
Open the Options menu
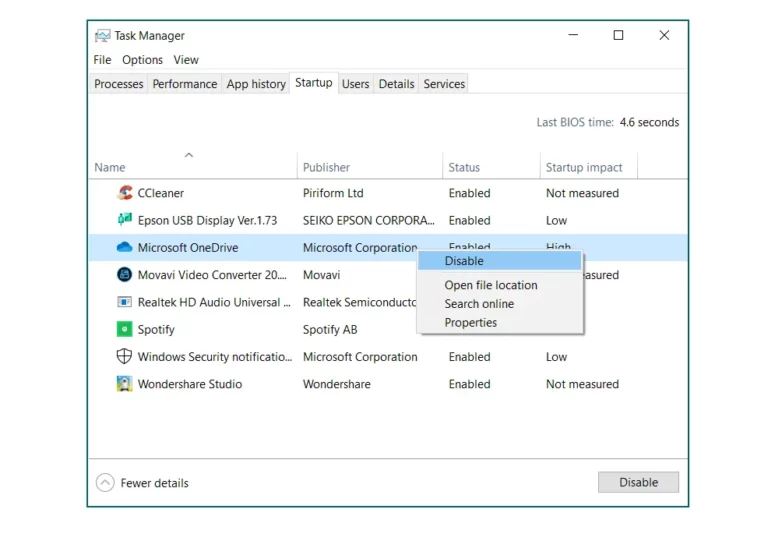[x=143, y=60]
